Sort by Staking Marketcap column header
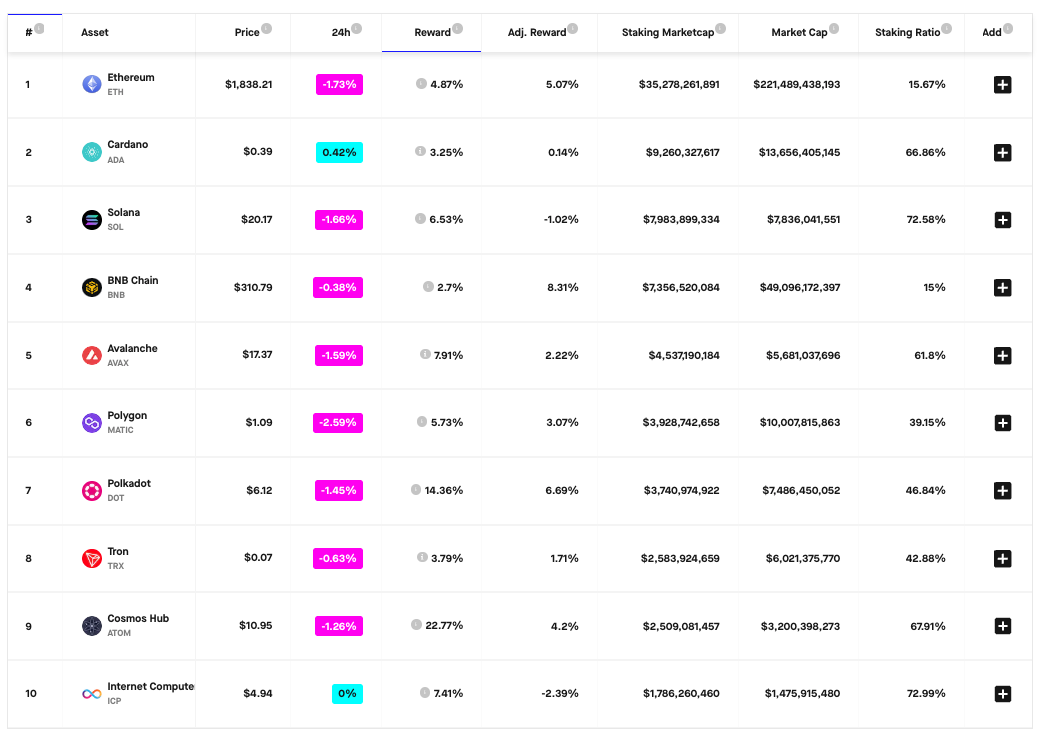Viewport: 1040px width, 743px height. (668, 33)
